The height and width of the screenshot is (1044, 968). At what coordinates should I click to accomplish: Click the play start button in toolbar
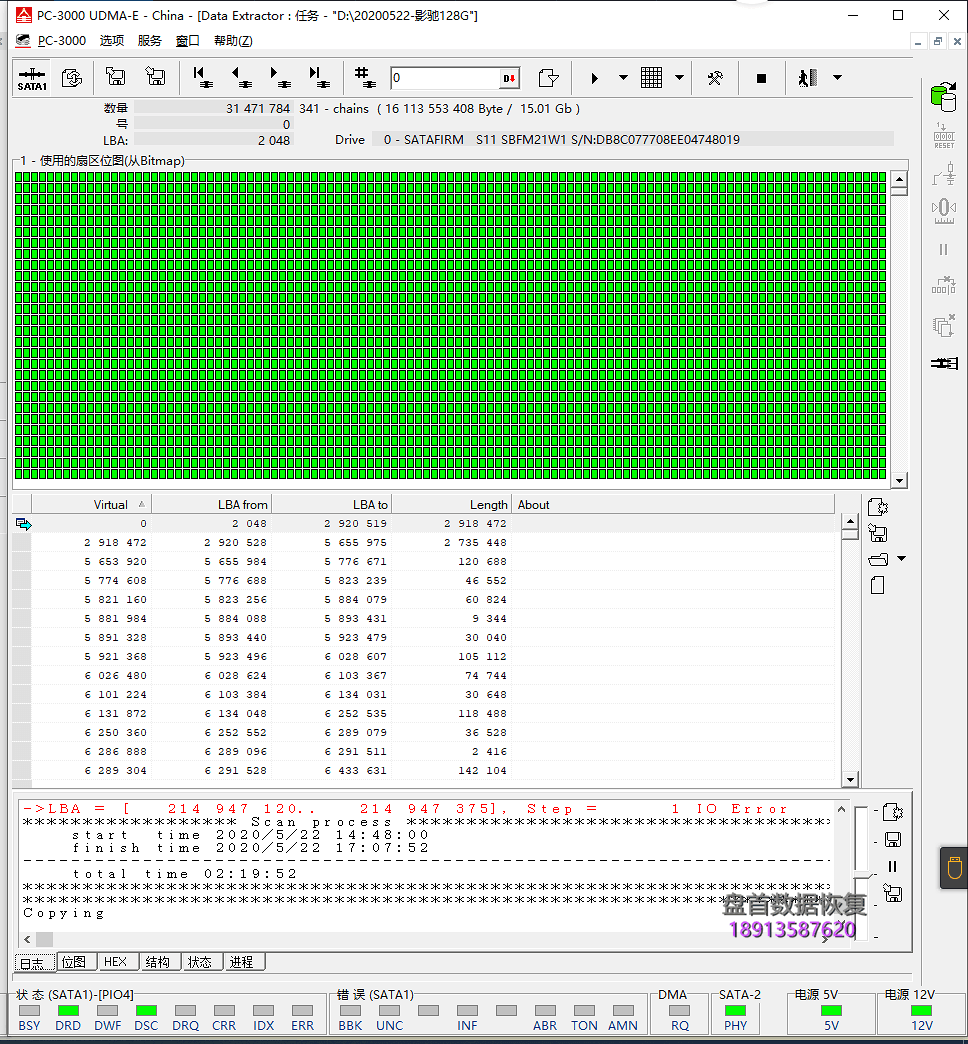tap(595, 79)
